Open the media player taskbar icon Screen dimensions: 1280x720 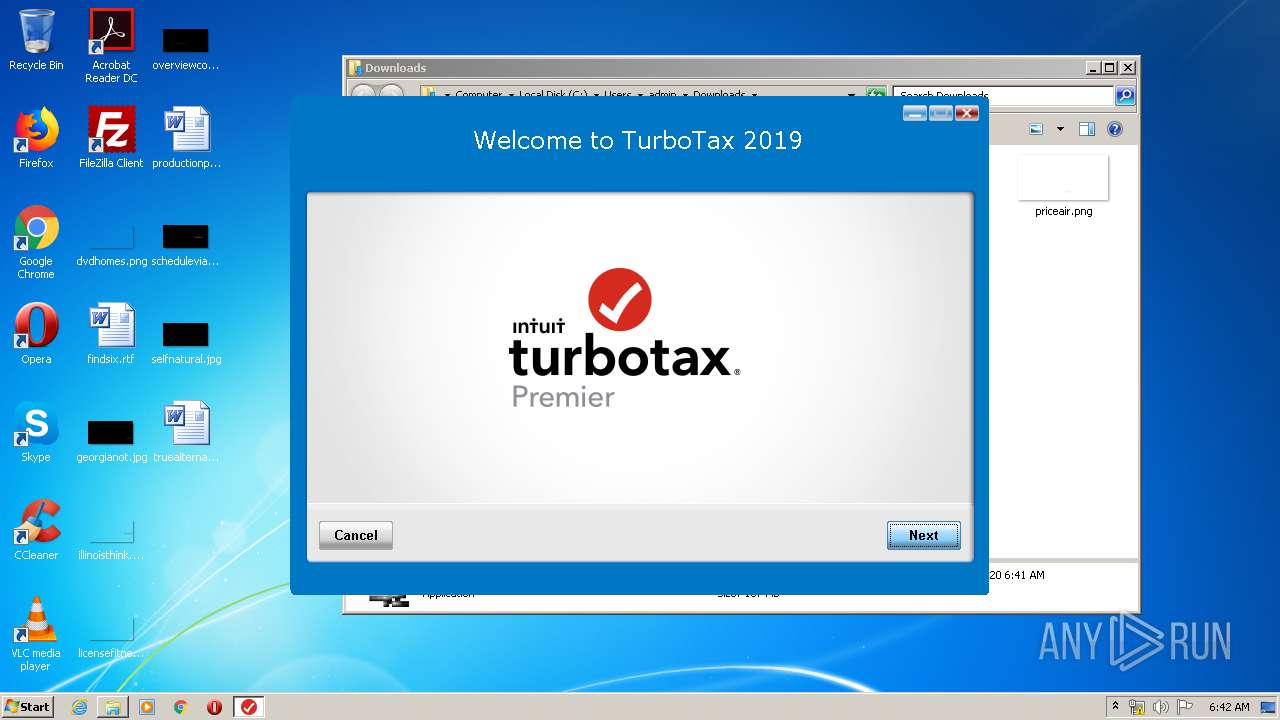pos(147,707)
